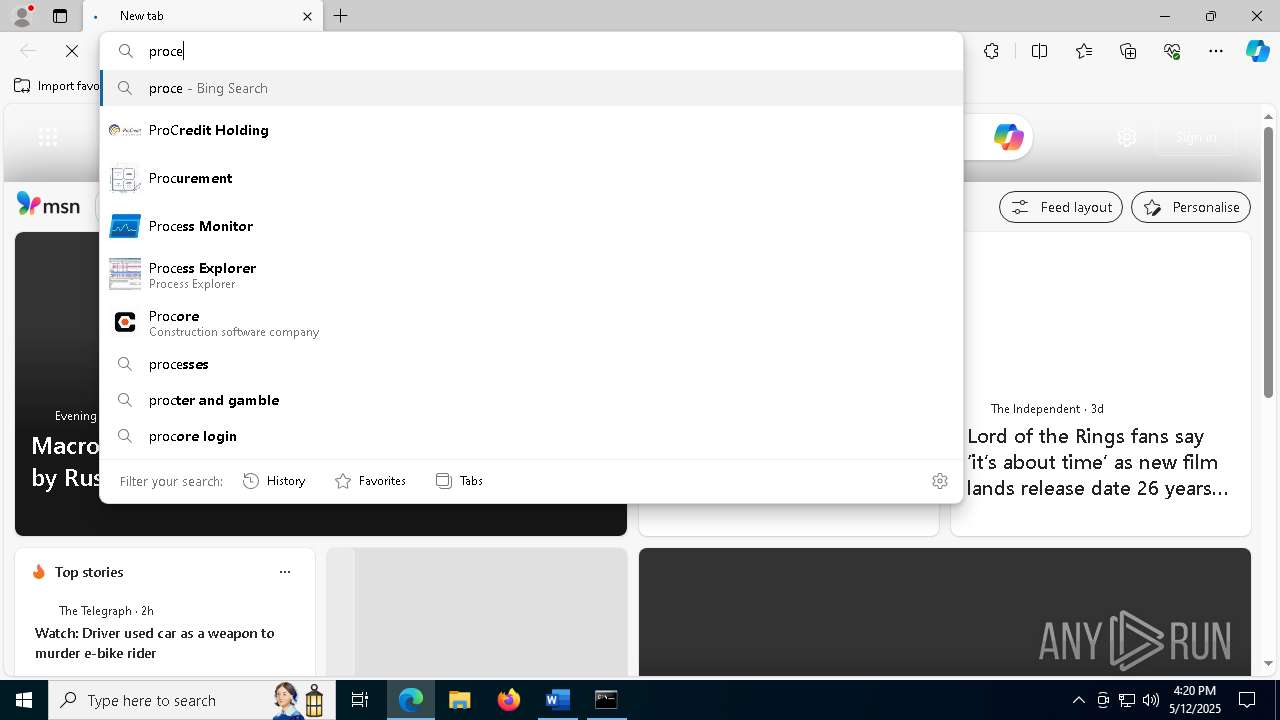Open Collections icon in toolbar
The width and height of the screenshot is (1280, 720).
point(1128,51)
